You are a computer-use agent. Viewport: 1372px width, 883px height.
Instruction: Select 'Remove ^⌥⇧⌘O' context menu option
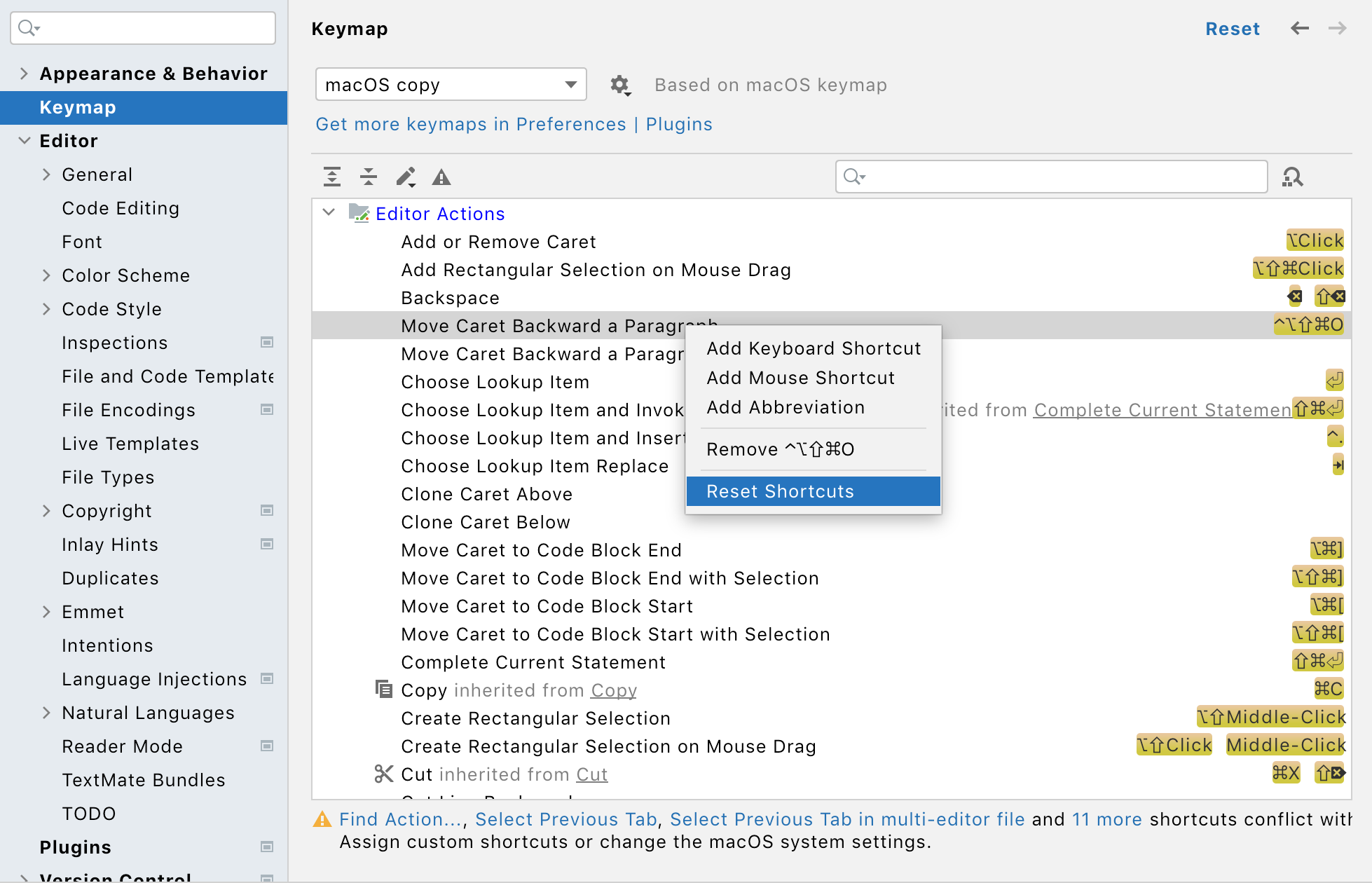780,449
